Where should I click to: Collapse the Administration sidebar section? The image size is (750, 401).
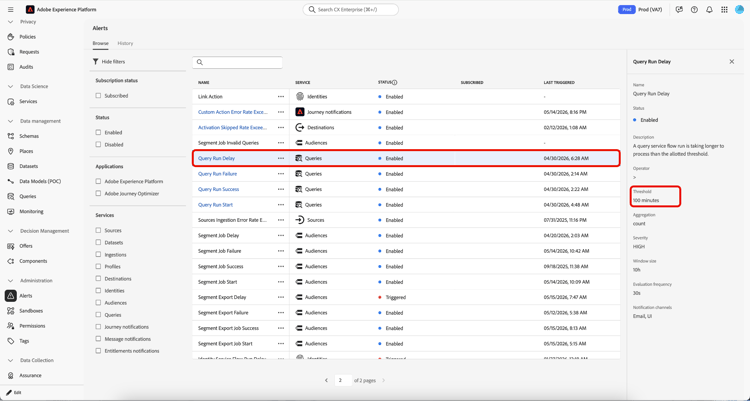point(11,281)
